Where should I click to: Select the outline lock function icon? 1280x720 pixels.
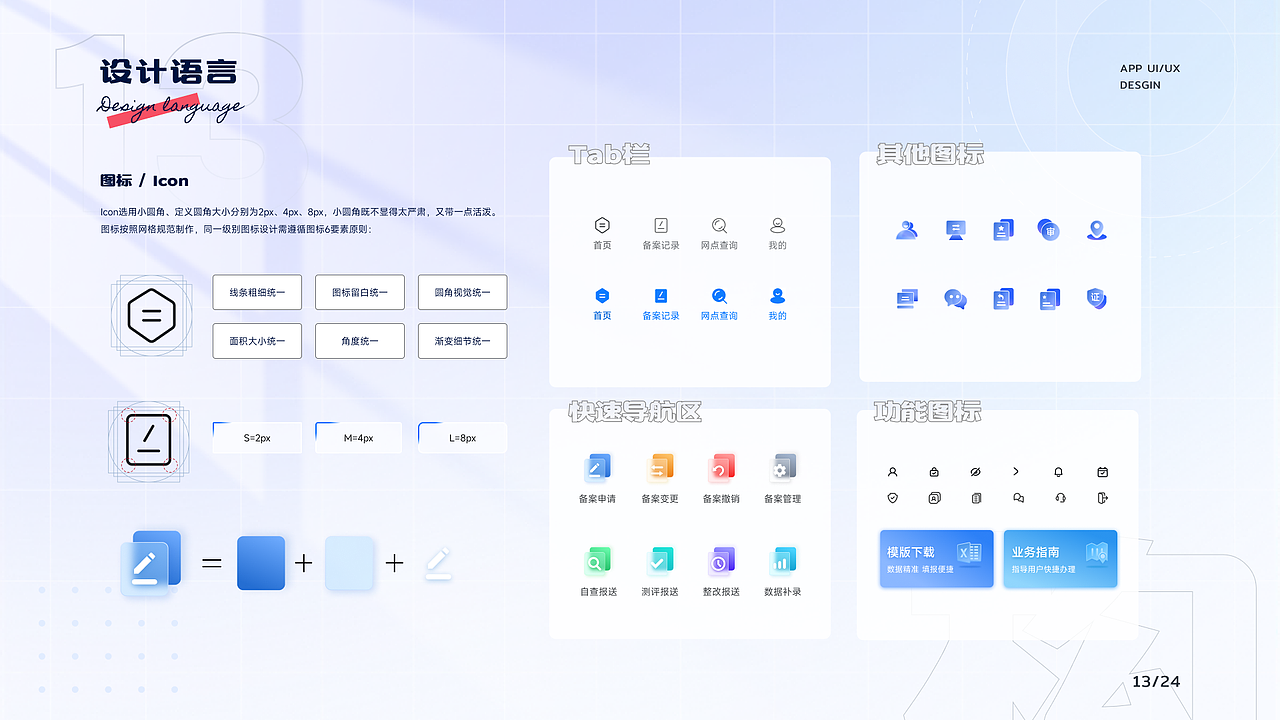[x=934, y=472]
